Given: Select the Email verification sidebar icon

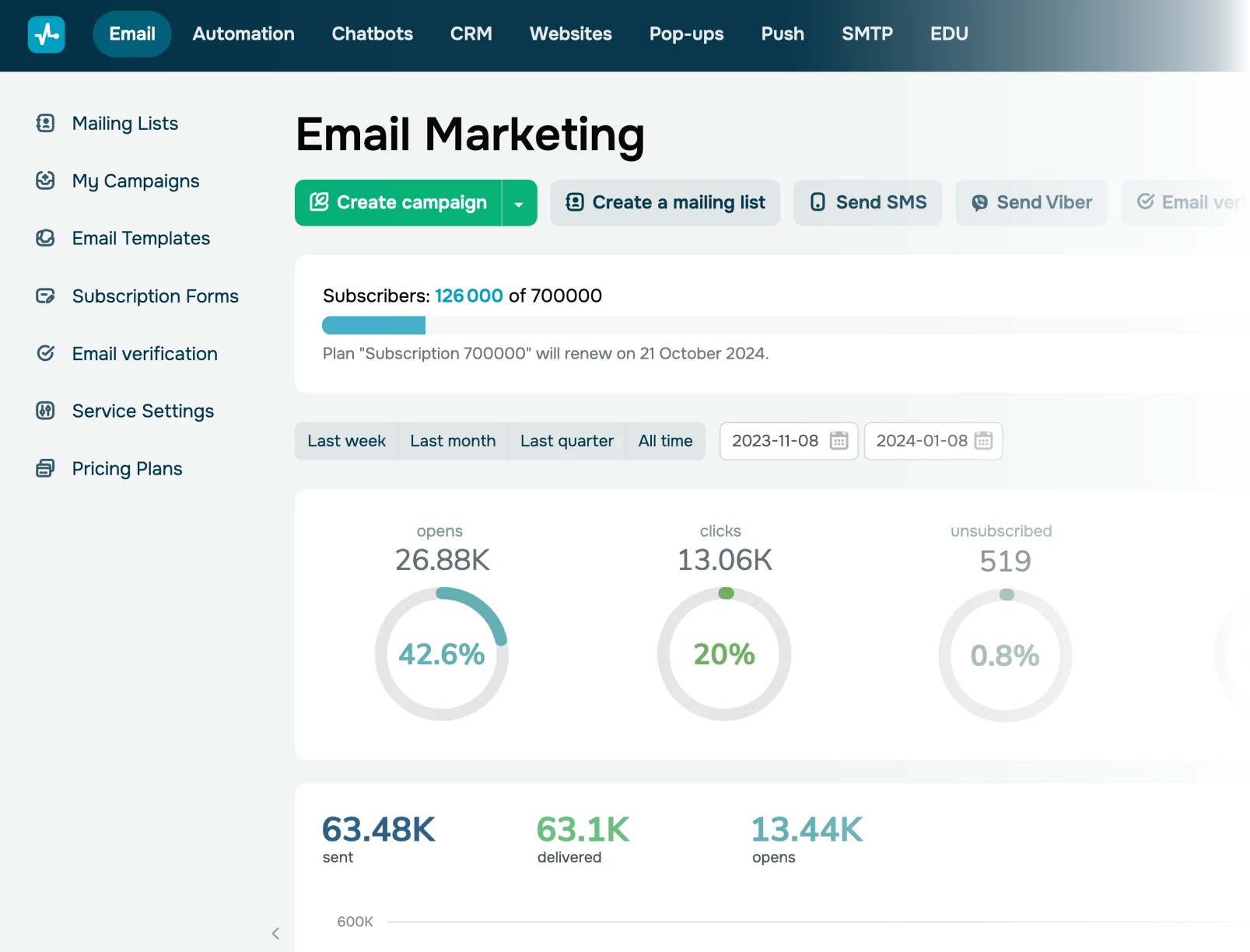Looking at the screenshot, I should (x=46, y=353).
